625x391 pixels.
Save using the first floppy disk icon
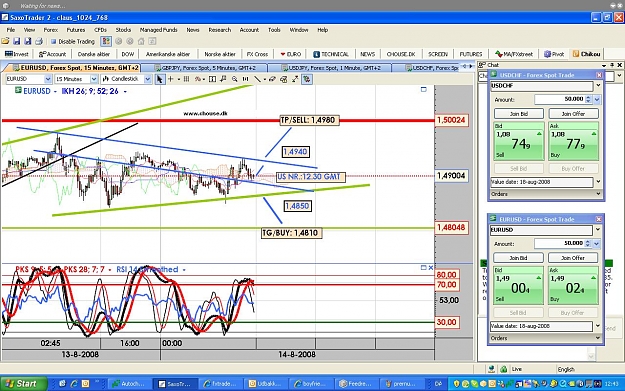17,41
